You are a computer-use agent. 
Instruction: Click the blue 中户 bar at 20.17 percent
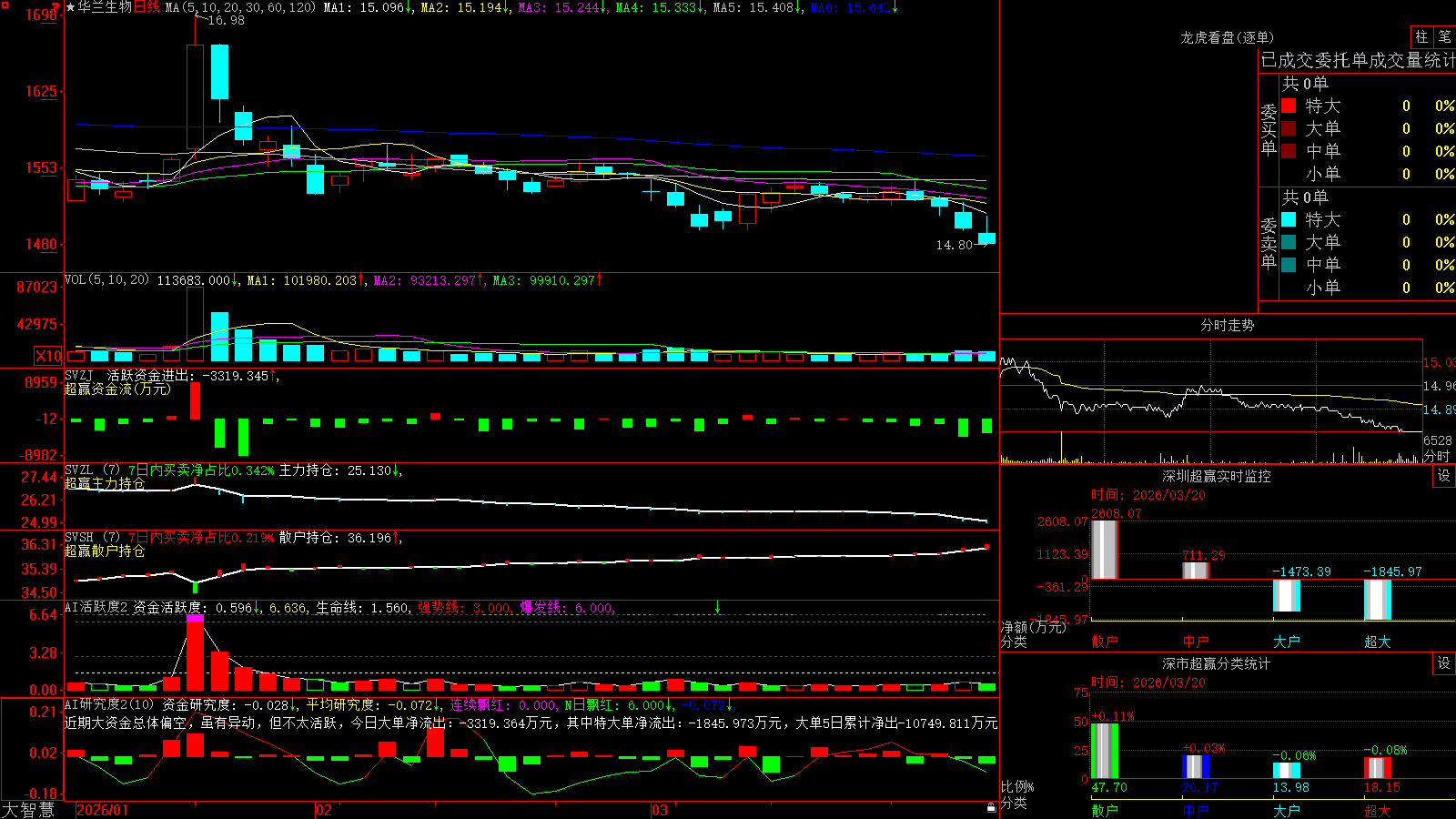pyautogui.click(x=1195, y=767)
